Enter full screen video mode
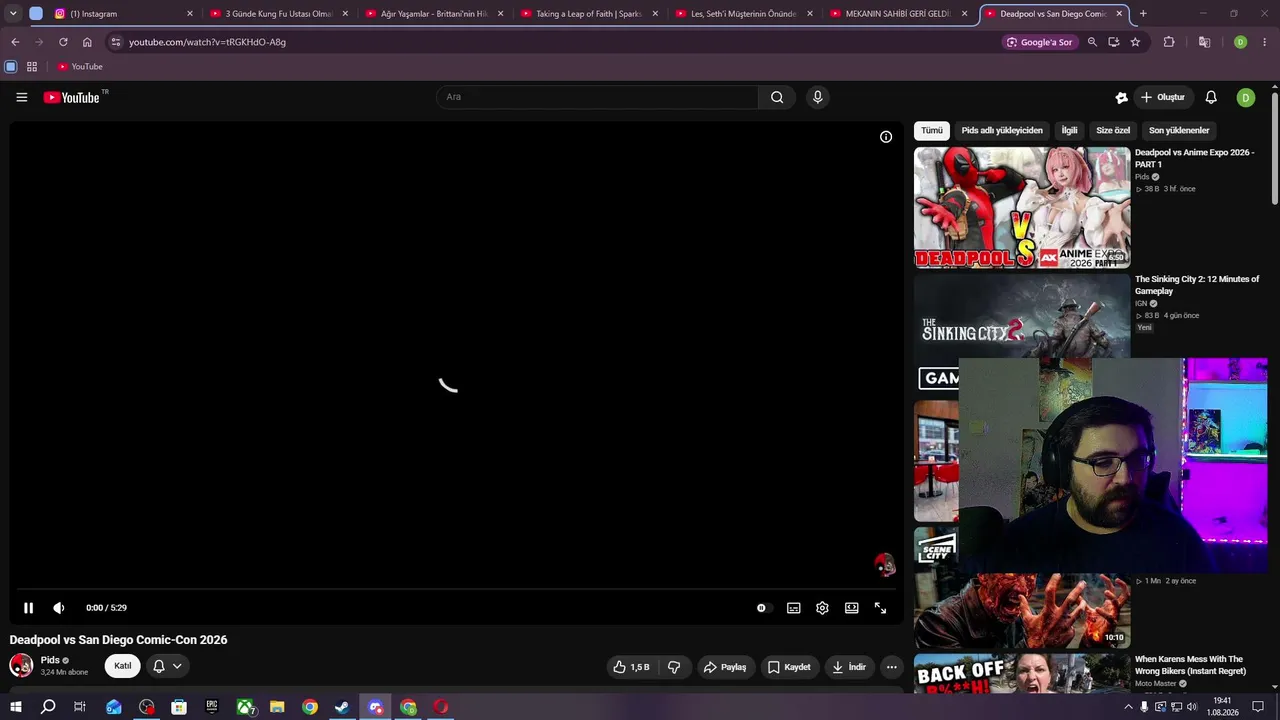This screenshot has width=1280, height=720. coord(880,608)
